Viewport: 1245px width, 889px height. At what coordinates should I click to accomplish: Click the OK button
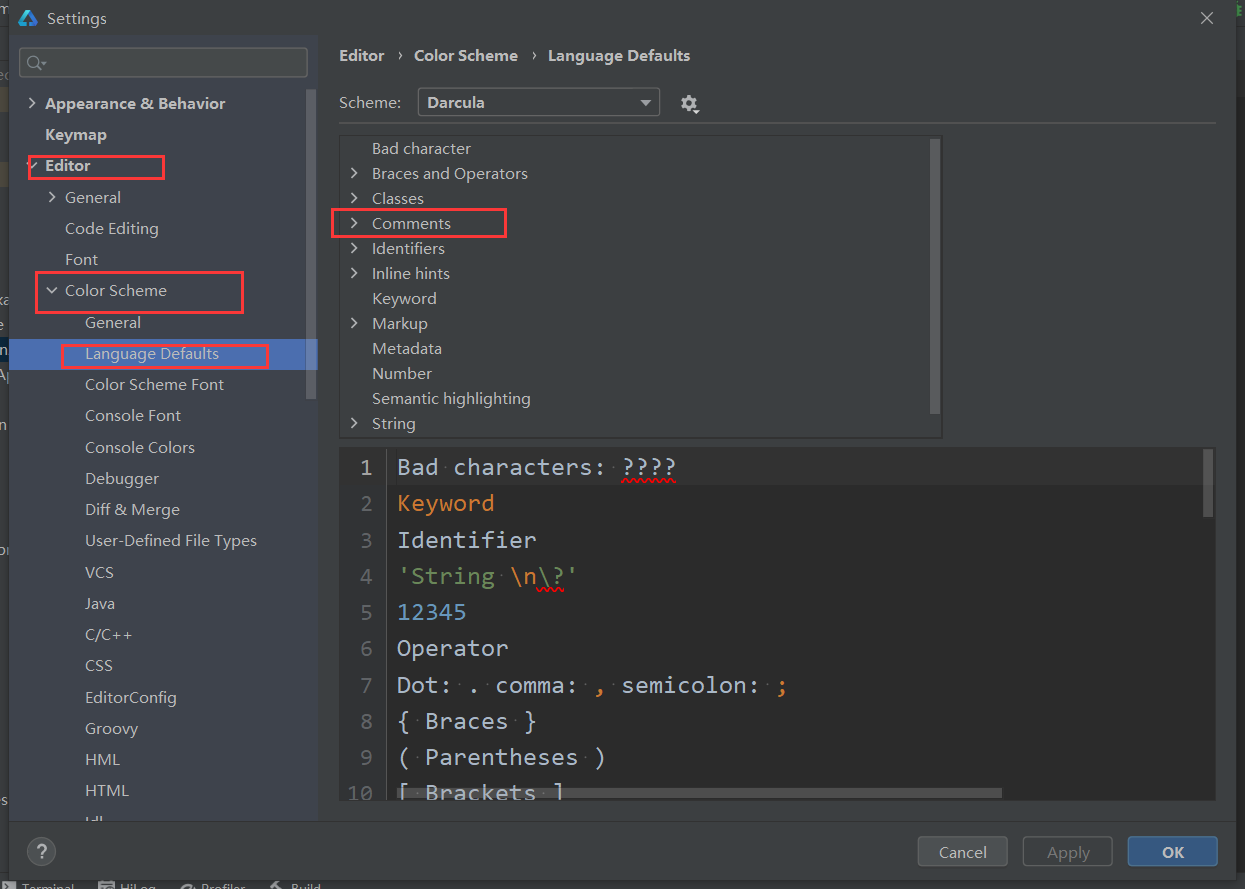[x=1172, y=852]
